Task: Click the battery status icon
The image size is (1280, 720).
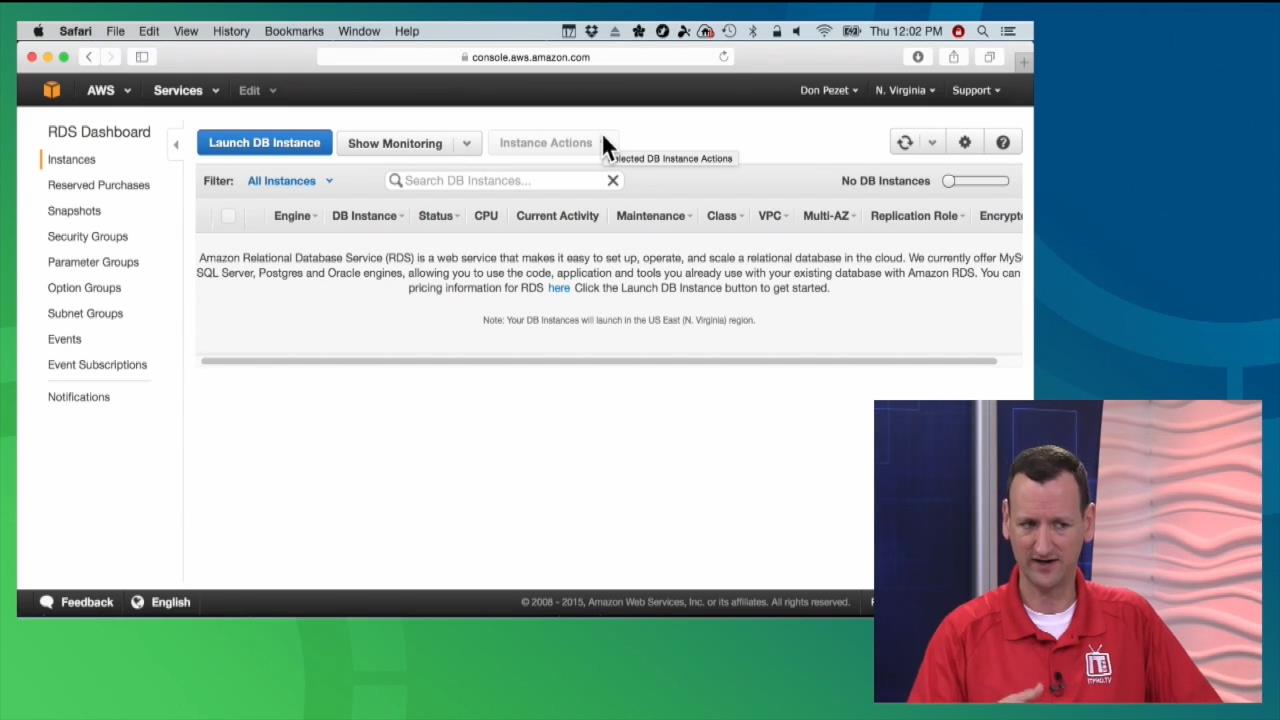Action: pos(851,31)
